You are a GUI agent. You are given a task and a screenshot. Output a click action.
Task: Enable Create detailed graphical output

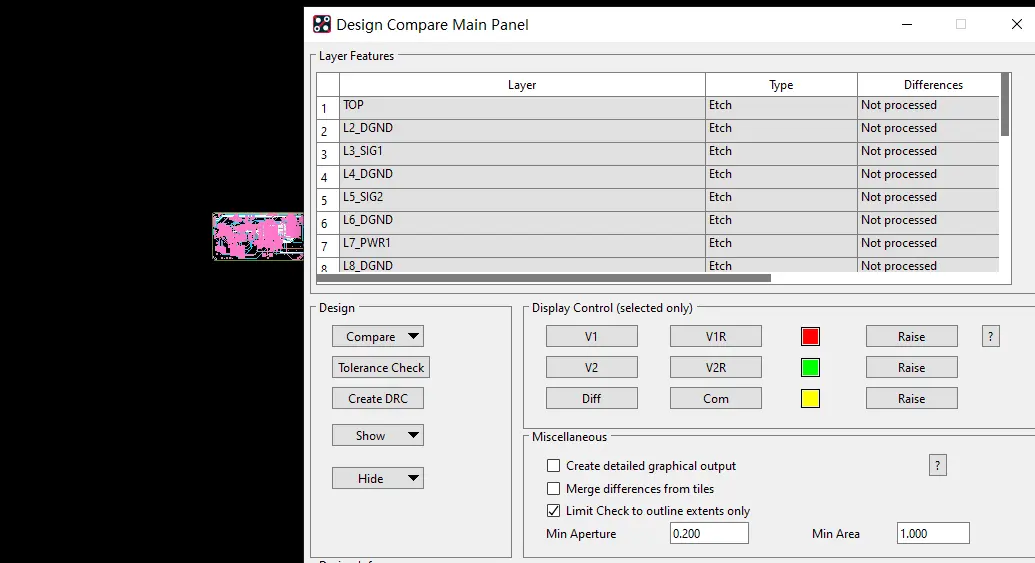(x=553, y=465)
